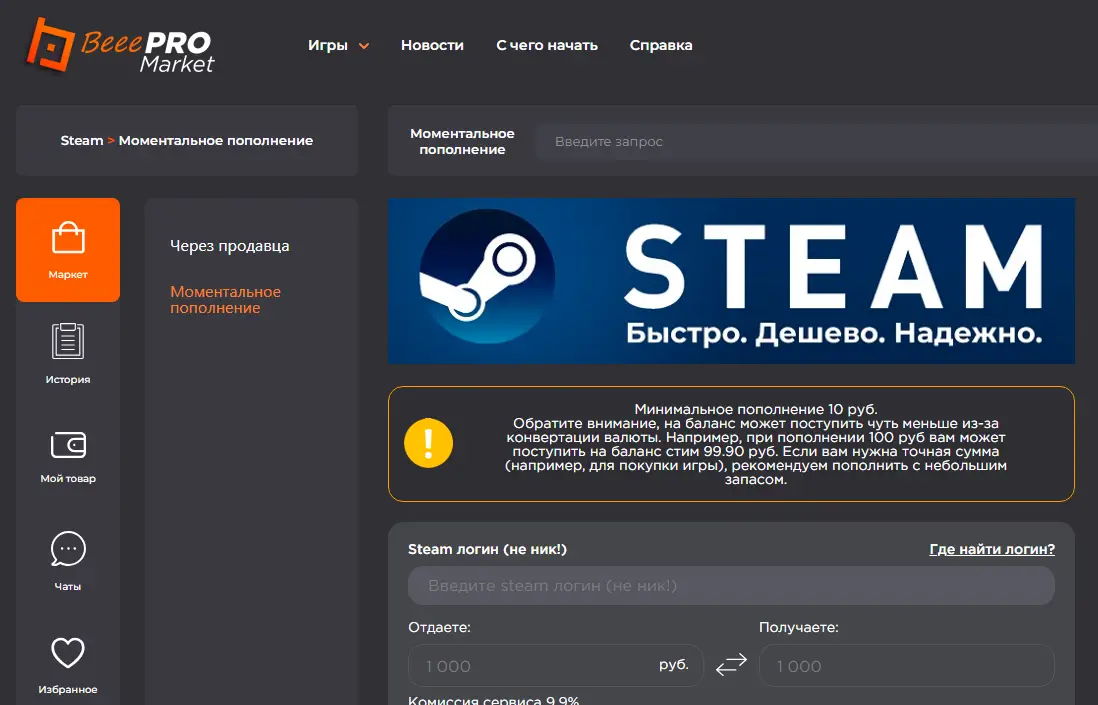Screen dimensions: 1098x705
Task: Click the Минимальное пополнение 10 руб. text
Action: pos(756,409)
